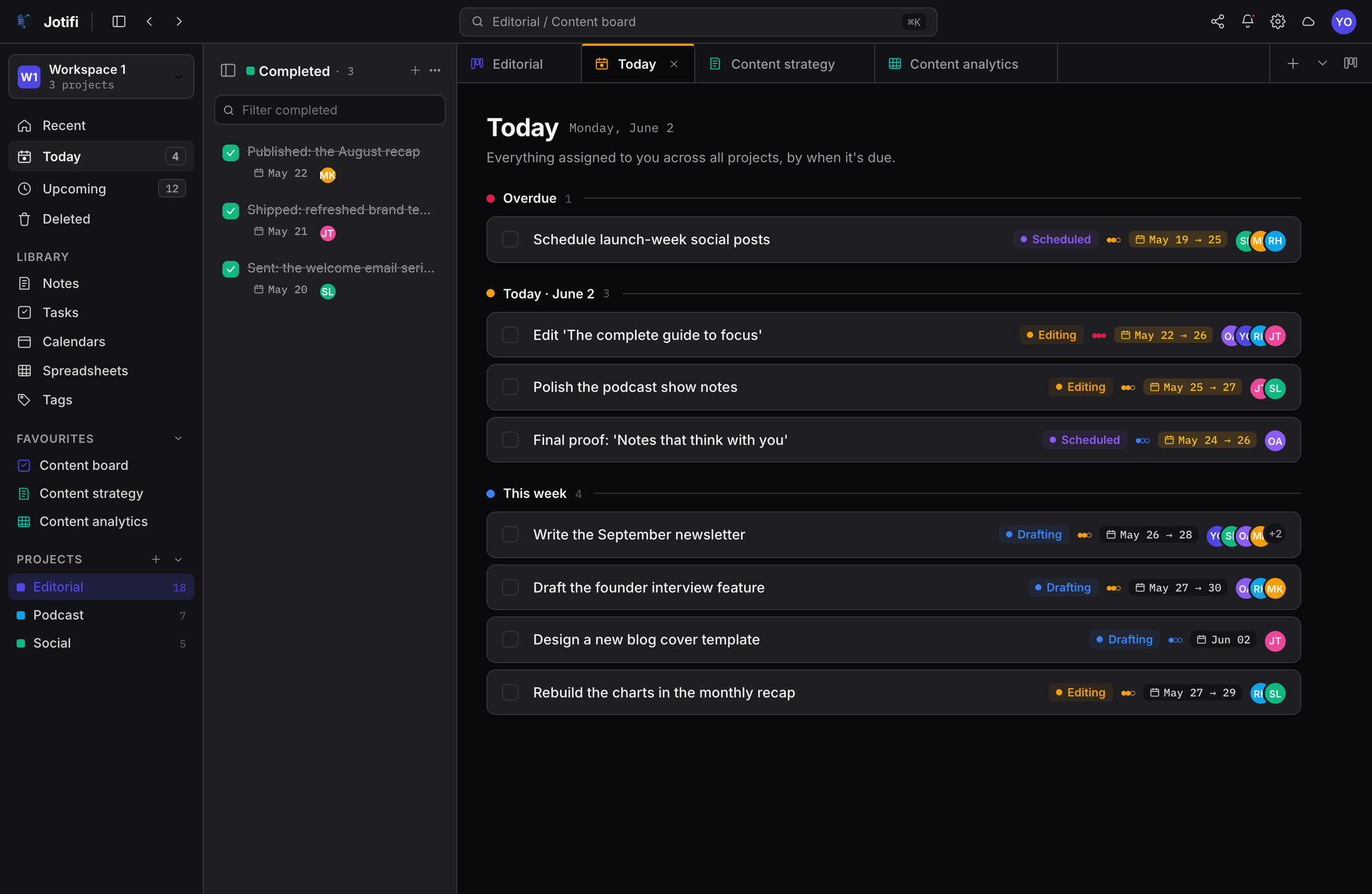Viewport: 1372px width, 894px height.
Task: Open the Social project
Action: click(x=101, y=643)
